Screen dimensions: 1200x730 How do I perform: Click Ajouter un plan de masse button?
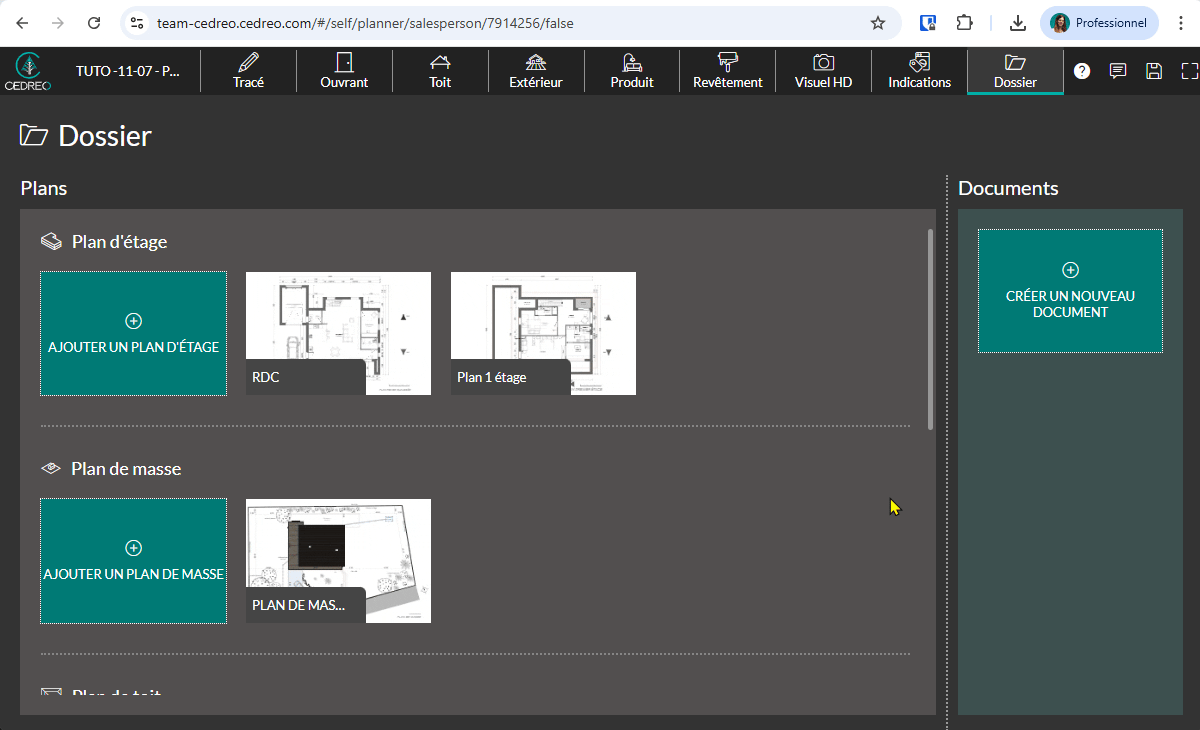[x=133, y=561]
